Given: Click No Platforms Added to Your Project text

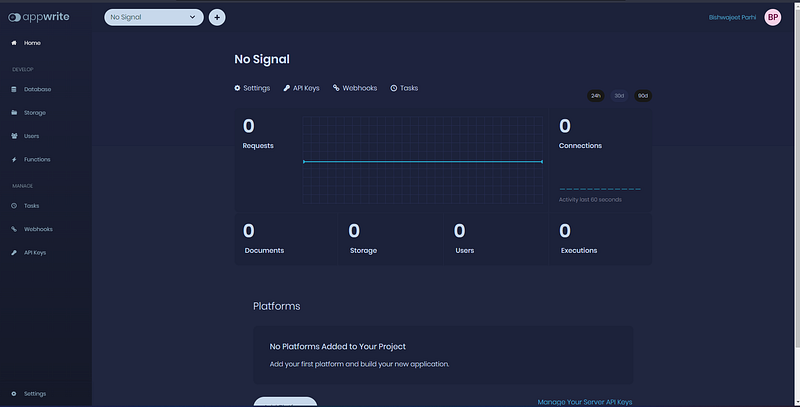Looking at the screenshot, I should [x=337, y=346].
